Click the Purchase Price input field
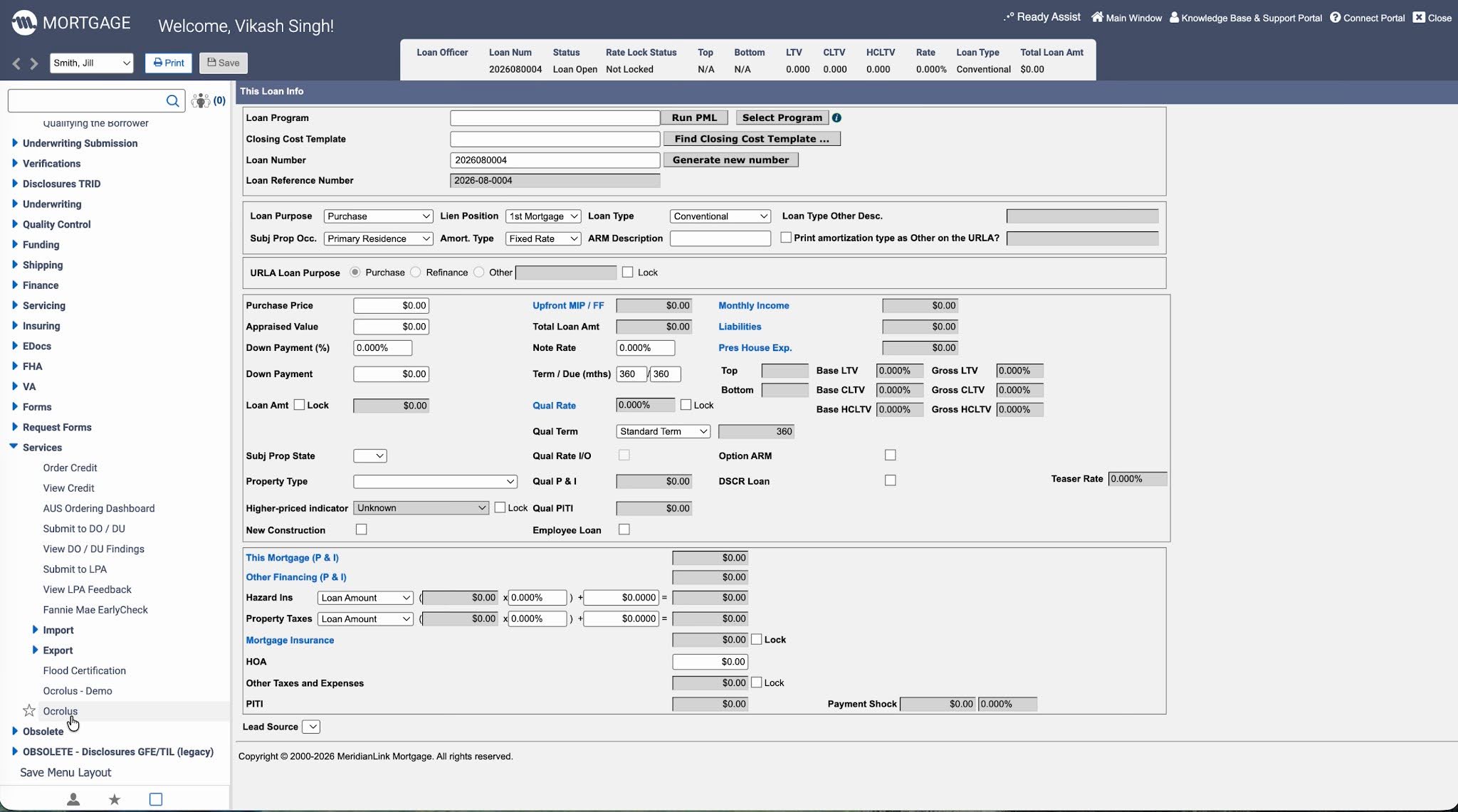Image resolution: width=1458 pixels, height=812 pixels. [391, 306]
